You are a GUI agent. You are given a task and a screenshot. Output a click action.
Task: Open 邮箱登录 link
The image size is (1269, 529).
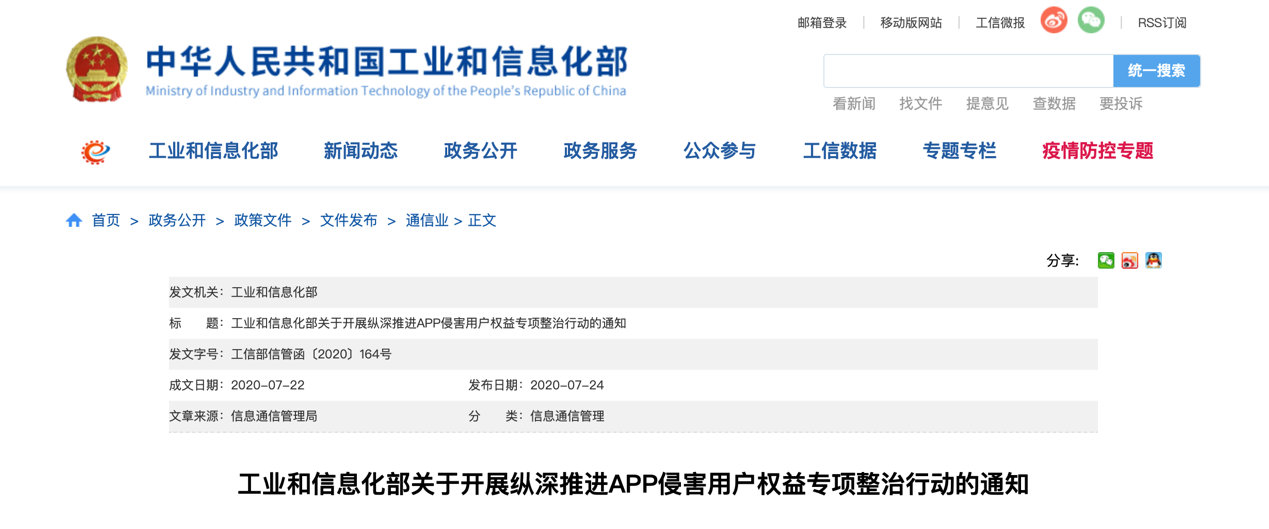822,22
